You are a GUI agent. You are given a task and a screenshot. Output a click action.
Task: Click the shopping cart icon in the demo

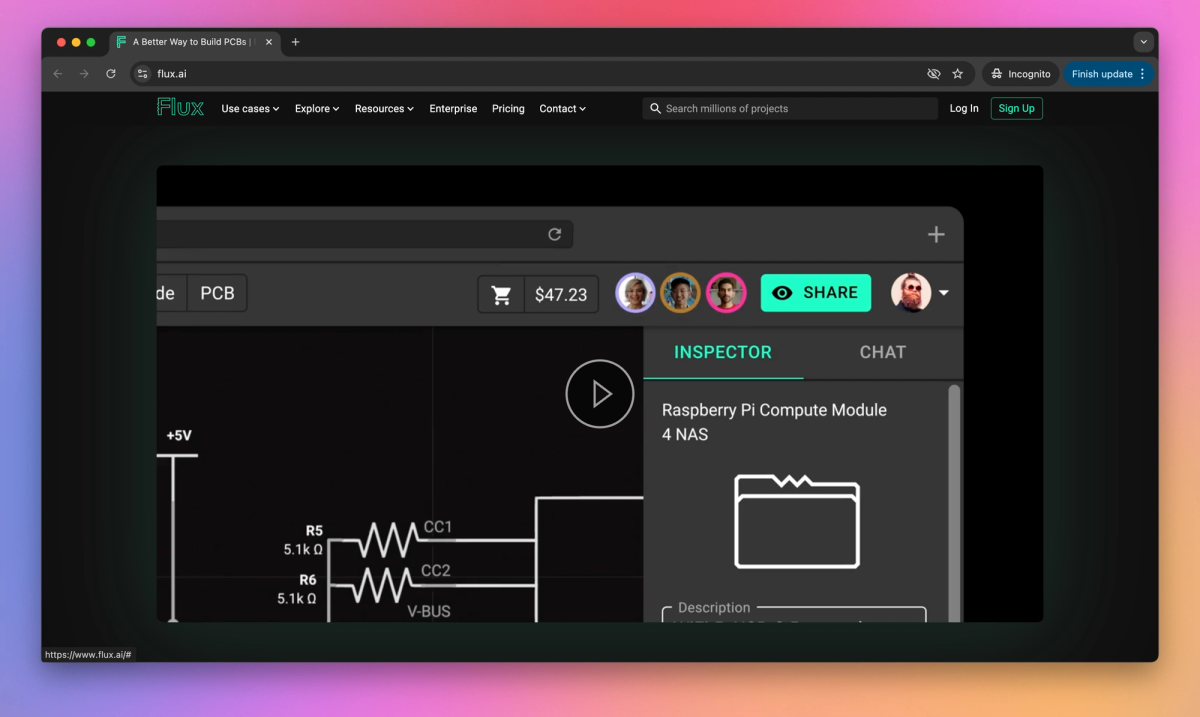pyautogui.click(x=502, y=295)
